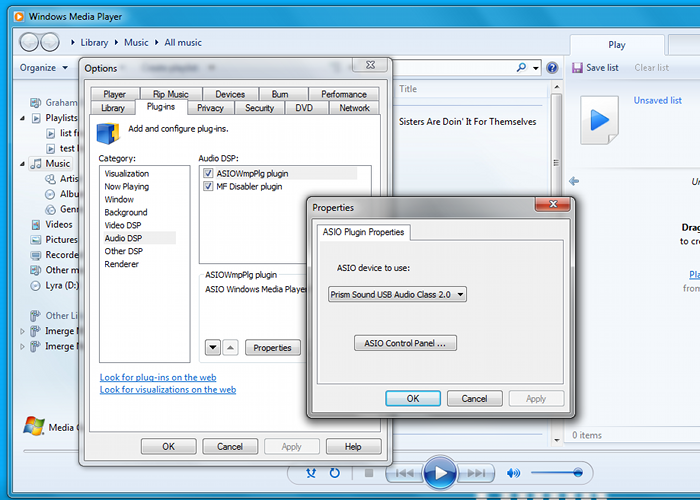Click the Save list floppy disk icon
The height and width of the screenshot is (500, 700).
(x=577, y=68)
